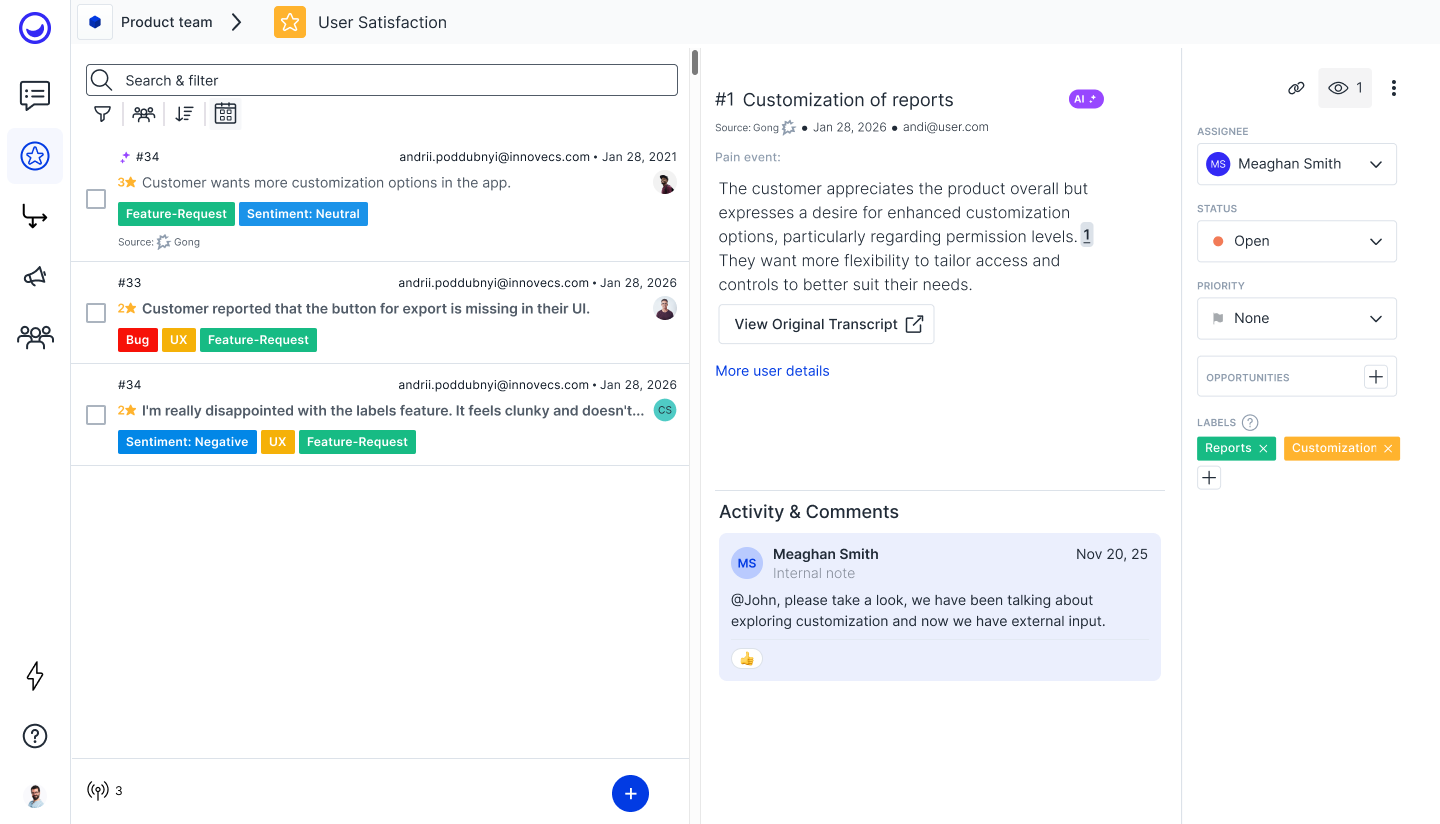Tick the labels feature feedback checkbox
1440x824 pixels.
(96, 415)
